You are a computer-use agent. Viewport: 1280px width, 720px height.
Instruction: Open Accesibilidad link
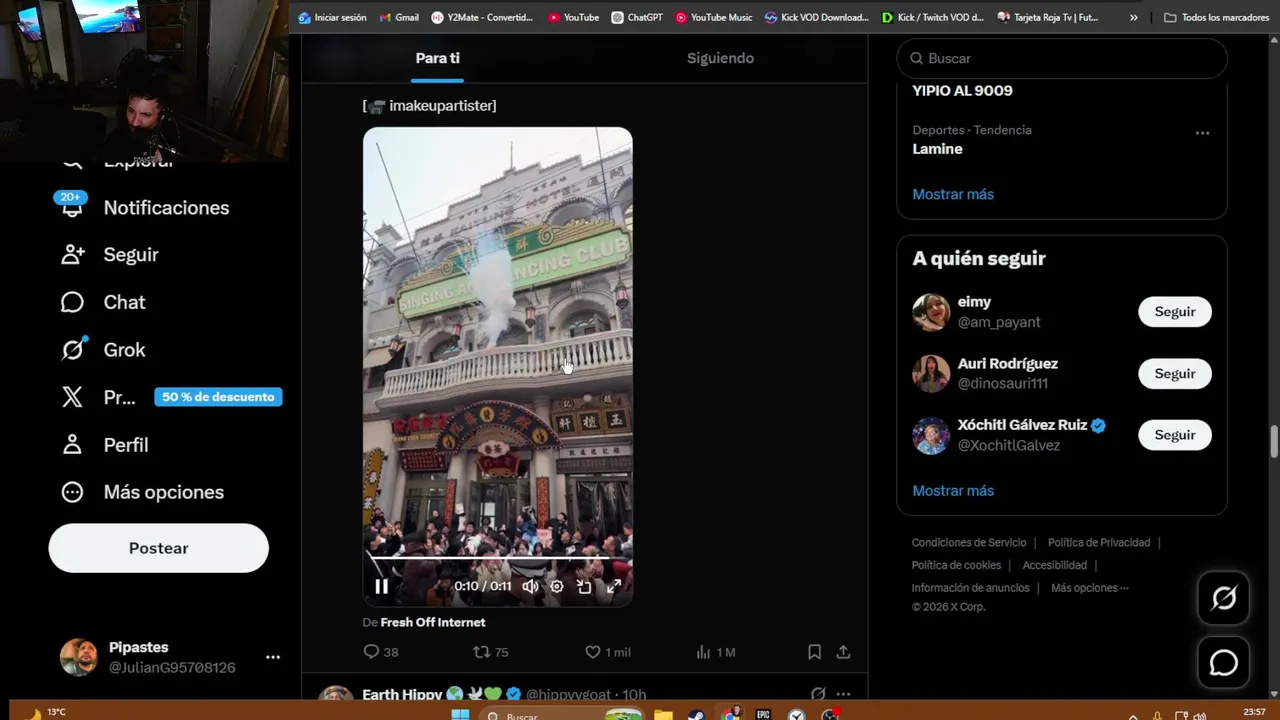tap(1054, 566)
